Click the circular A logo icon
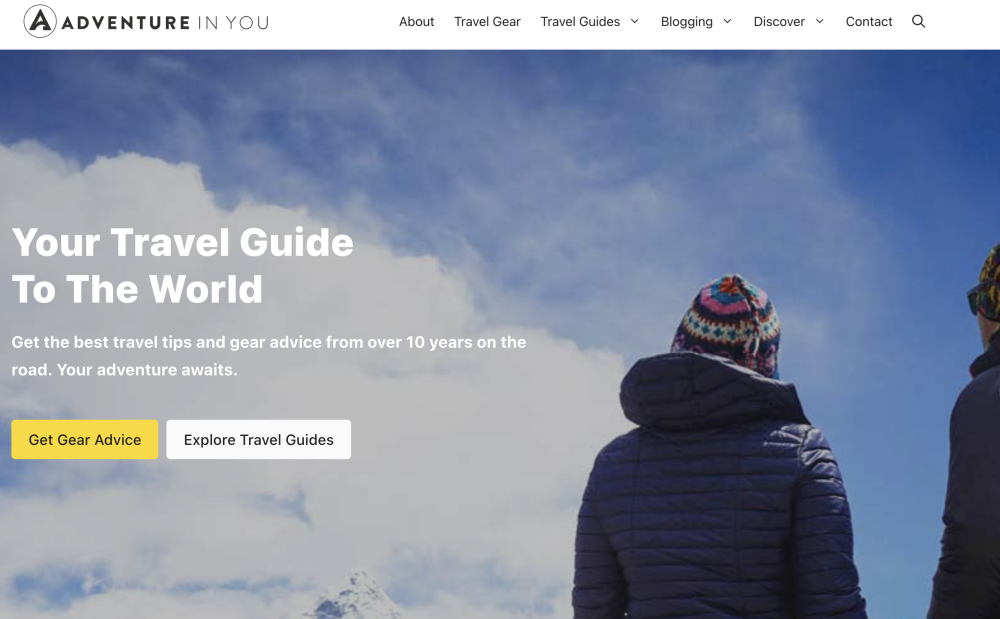This screenshot has height=619, width=1000. [x=40, y=21]
